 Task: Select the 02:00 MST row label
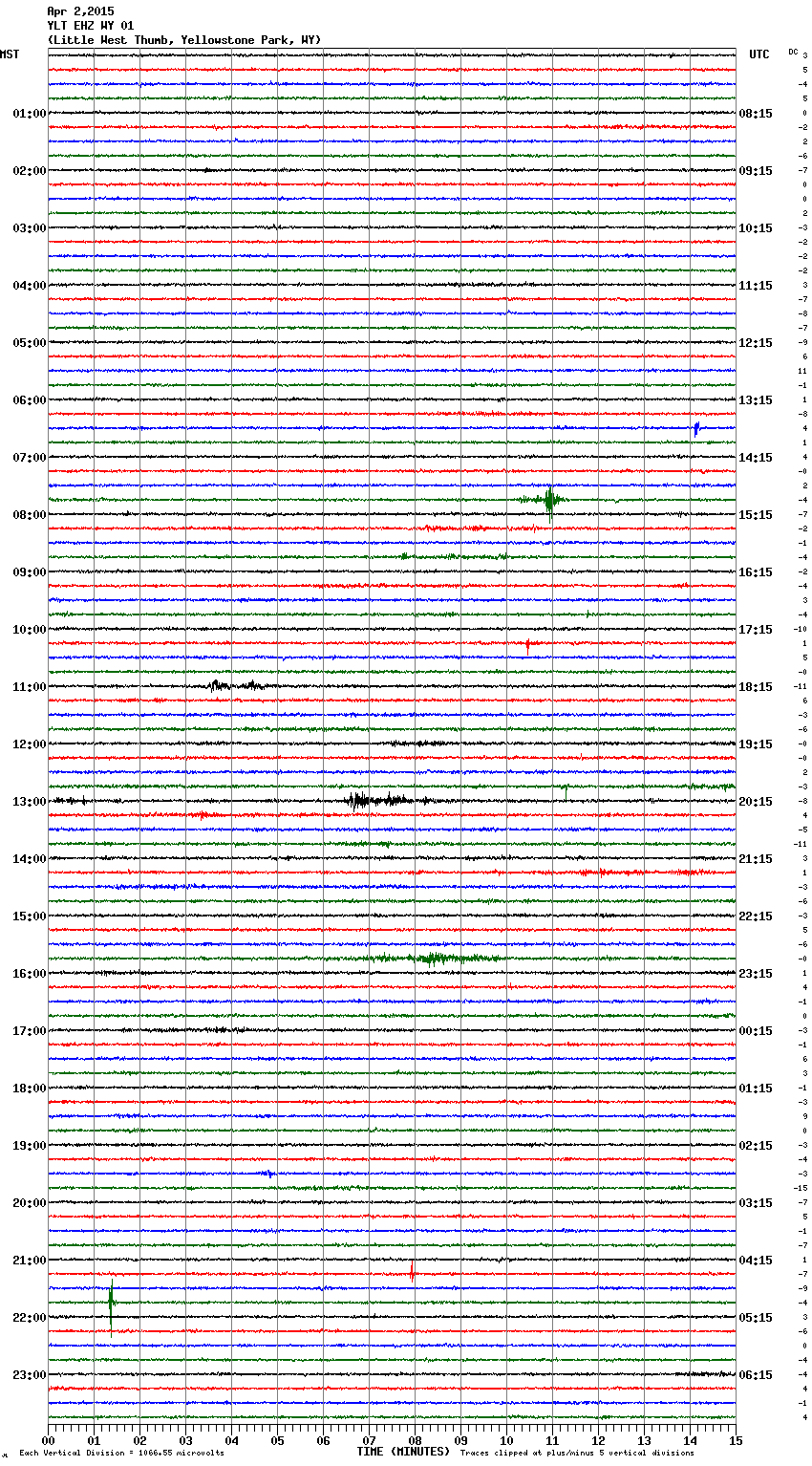click(30, 171)
